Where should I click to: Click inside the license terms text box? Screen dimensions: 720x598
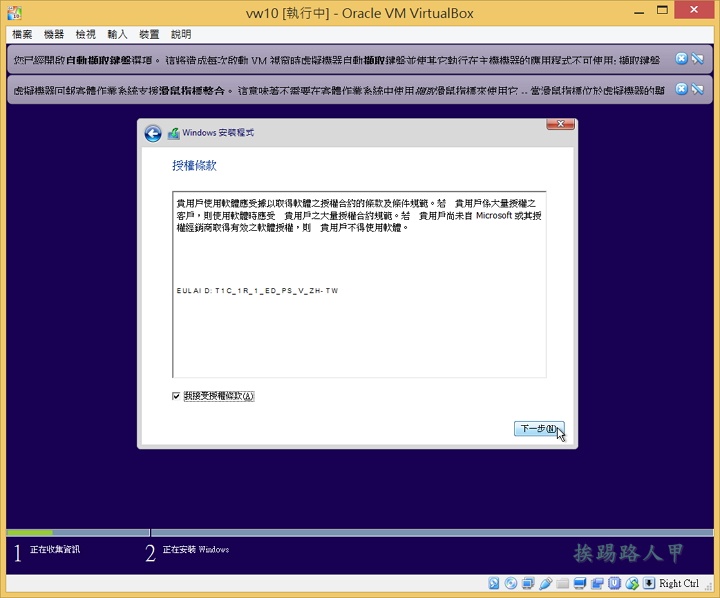359,284
